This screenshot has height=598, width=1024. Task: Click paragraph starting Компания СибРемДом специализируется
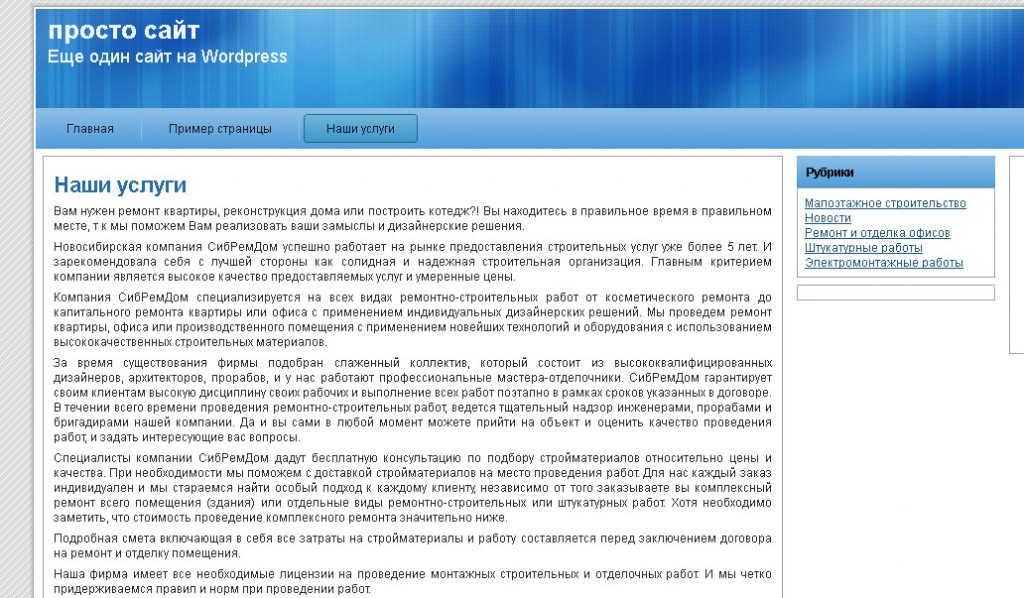click(413, 320)
